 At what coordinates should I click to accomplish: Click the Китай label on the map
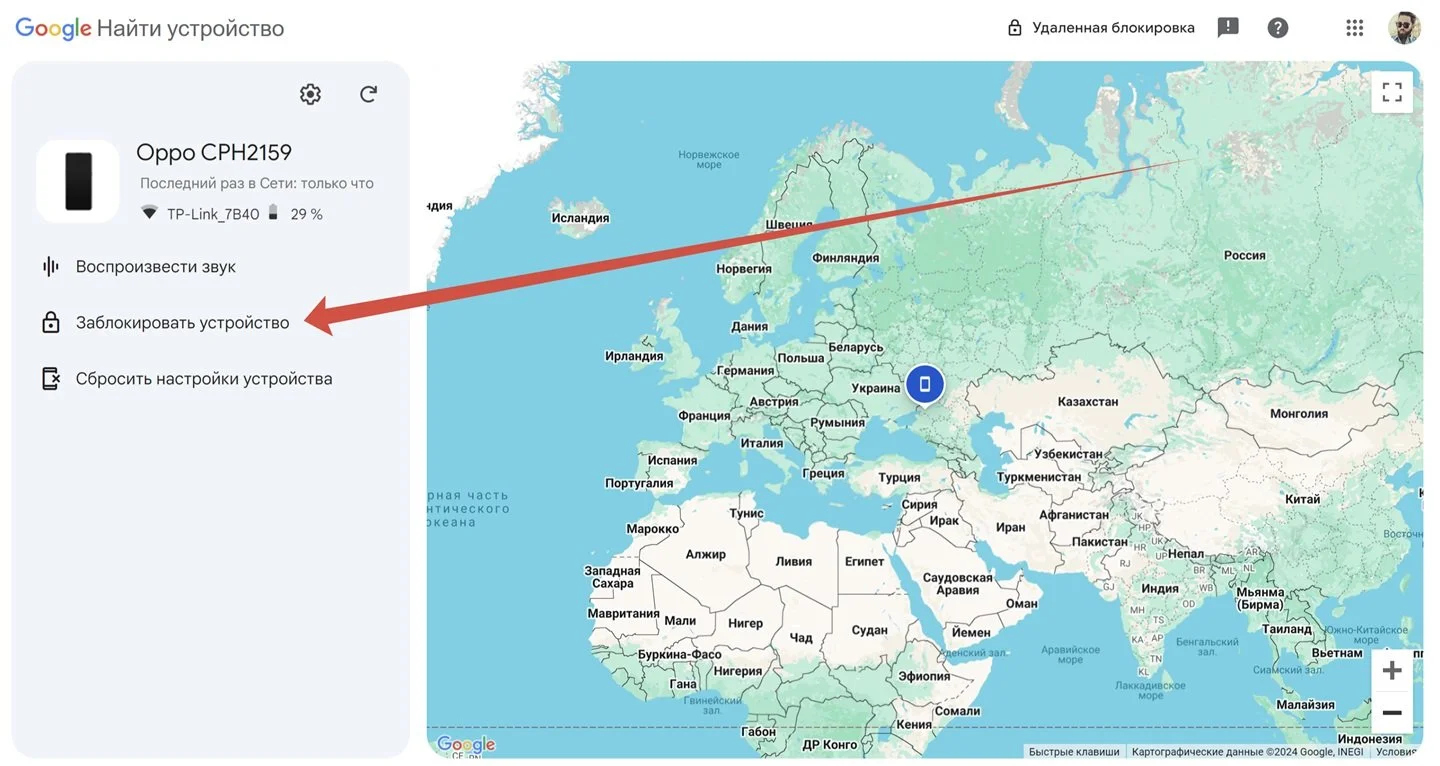pyautogui.click(x=1303, y=499)
